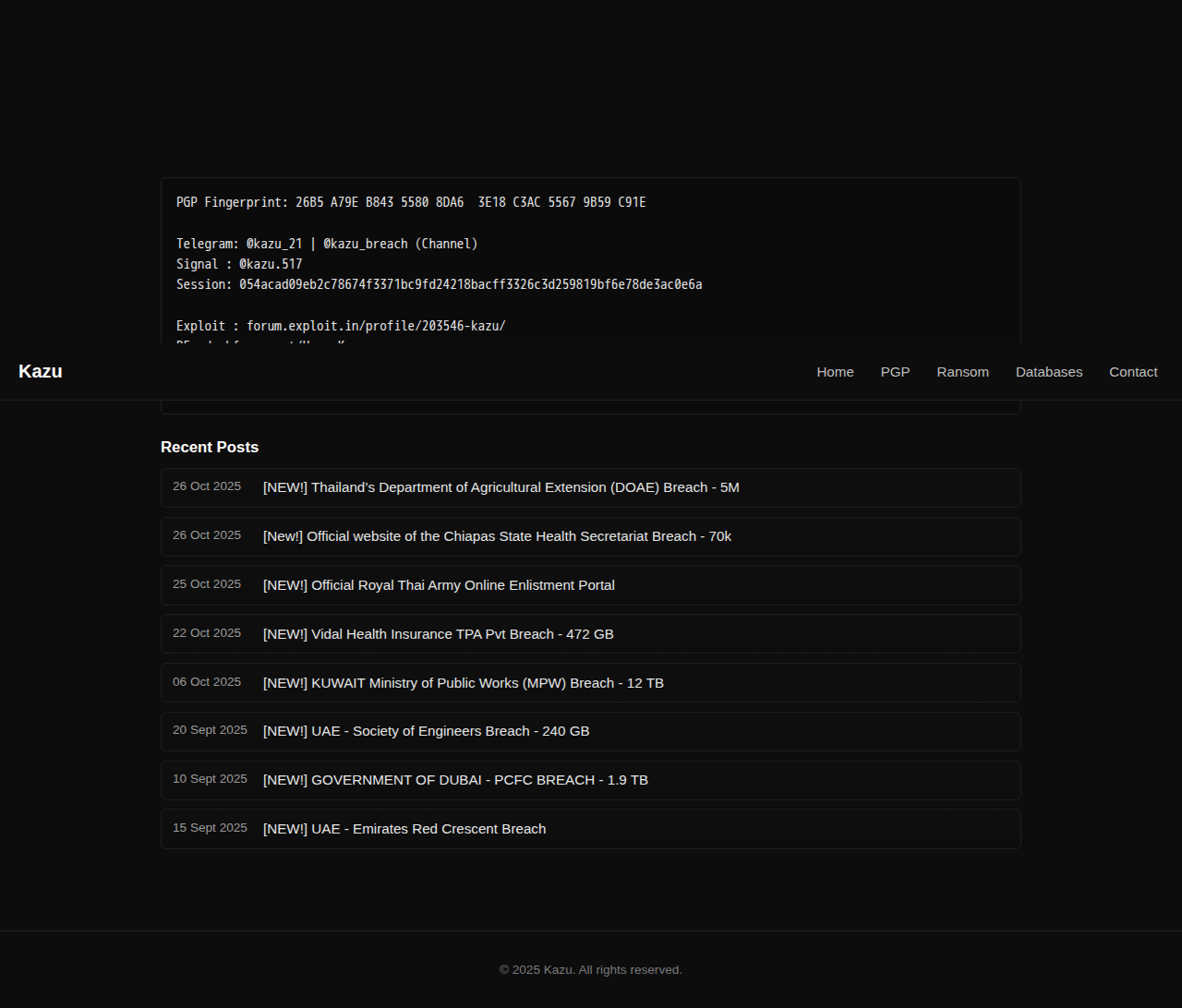1182x1008 pixels.
Task: Open the Chiapas State Health Secretariat post
Action: click(497, 536)
